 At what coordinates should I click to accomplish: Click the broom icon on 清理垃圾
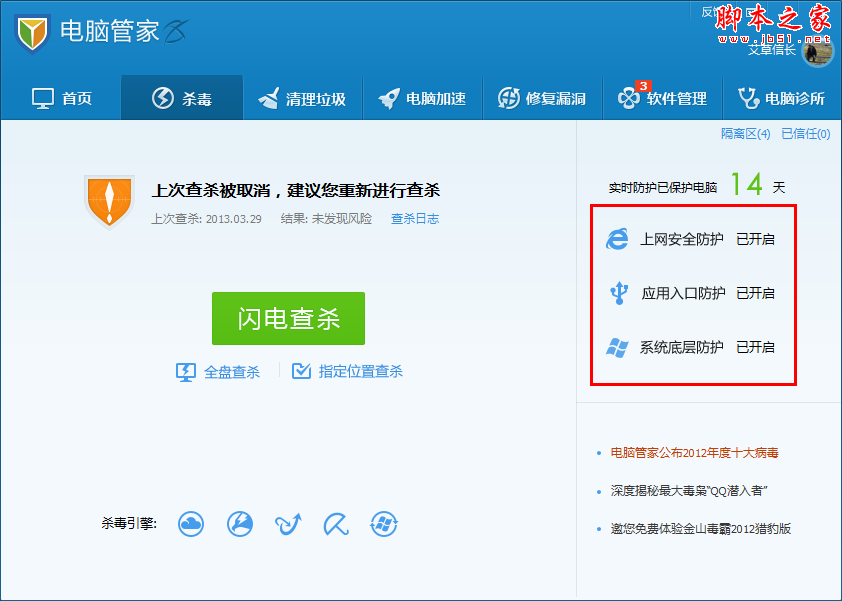click(x=268, y=98)
